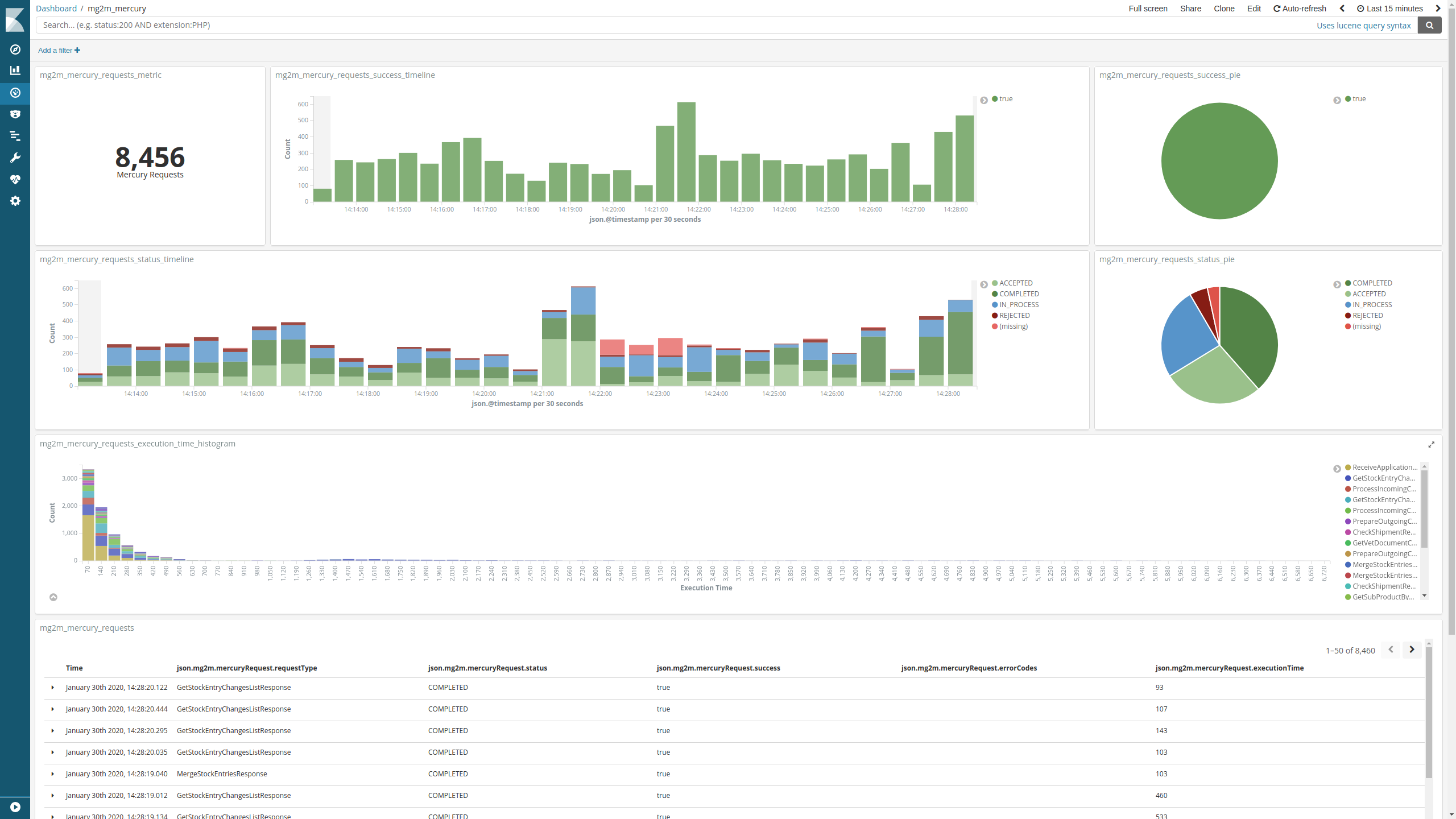This screenshot has height=819, width=1456.
Task: Go to next page of mg2m_mercury_requests table
Action: pyautogui.click(x=1412, y=650)
